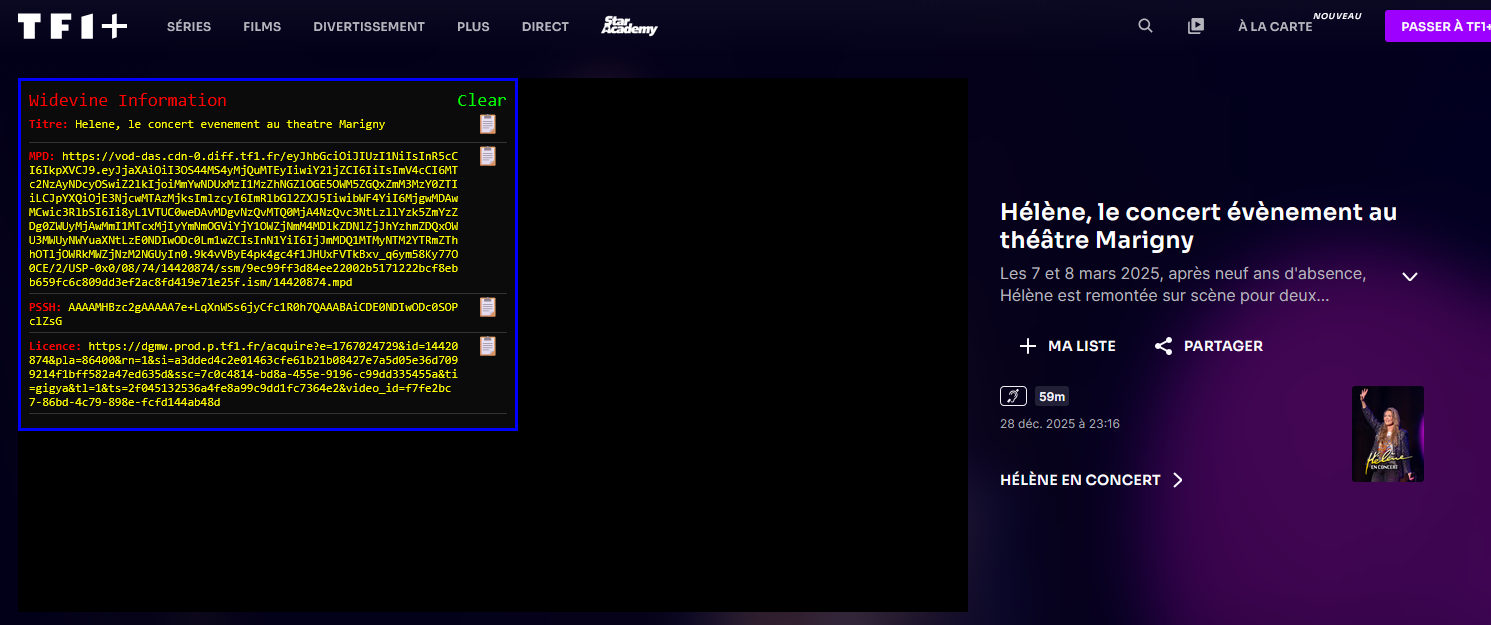Click the NOUVEAU label above À LA CARTE
The height and width of the screenshot is (625, 1491).
tap(1338, 16)
